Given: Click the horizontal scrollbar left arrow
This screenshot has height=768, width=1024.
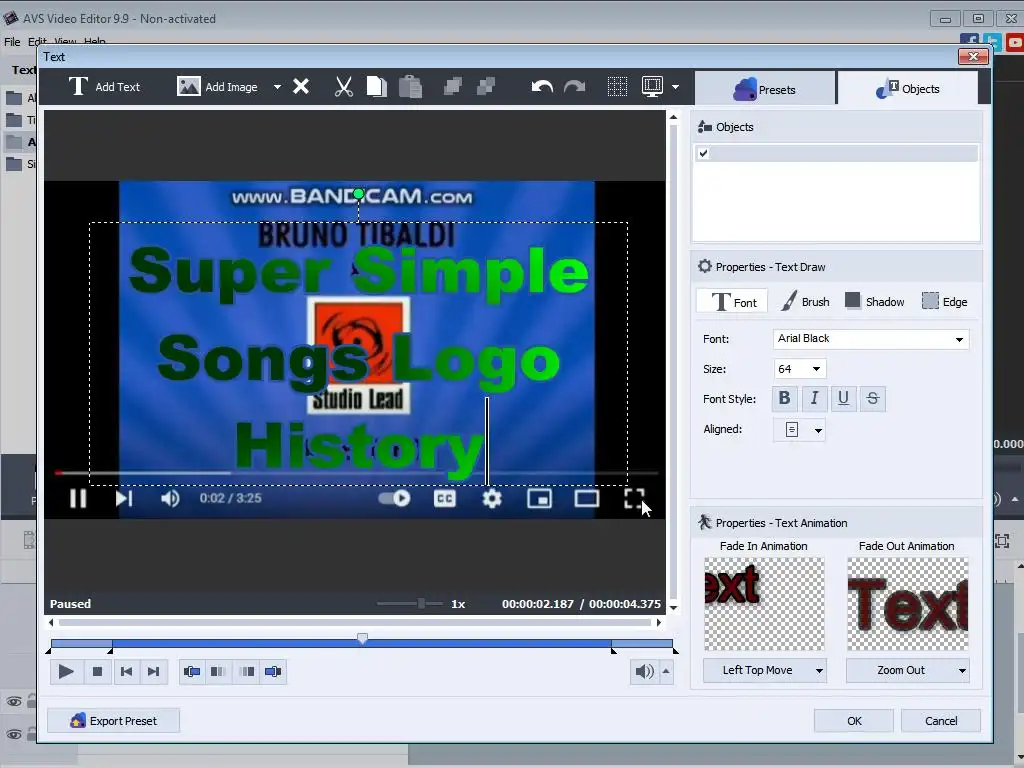Looking at the screenshot, I should coord(52,622).
